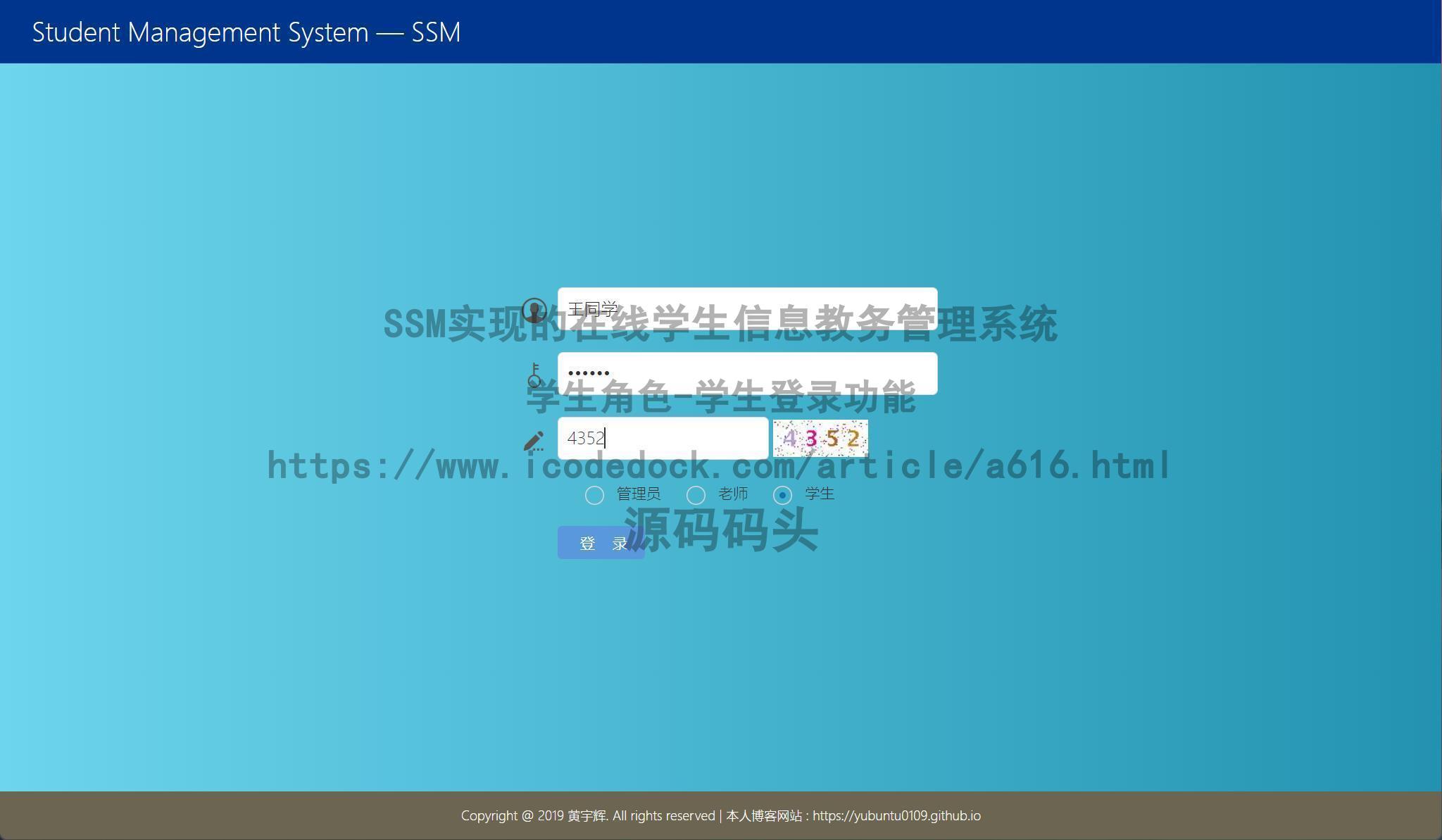
Task: Click the captcha verification code picture
Action: 820,438
